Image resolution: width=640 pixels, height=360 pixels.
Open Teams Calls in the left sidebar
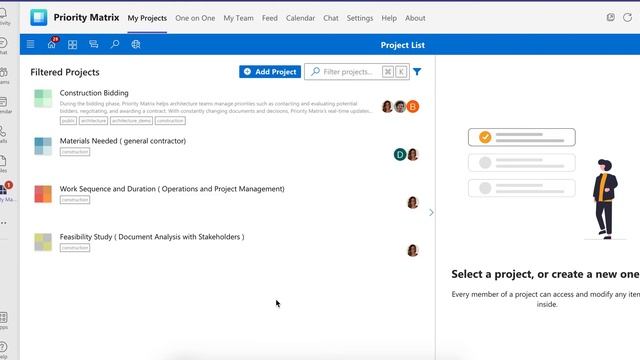click(4, 134)
